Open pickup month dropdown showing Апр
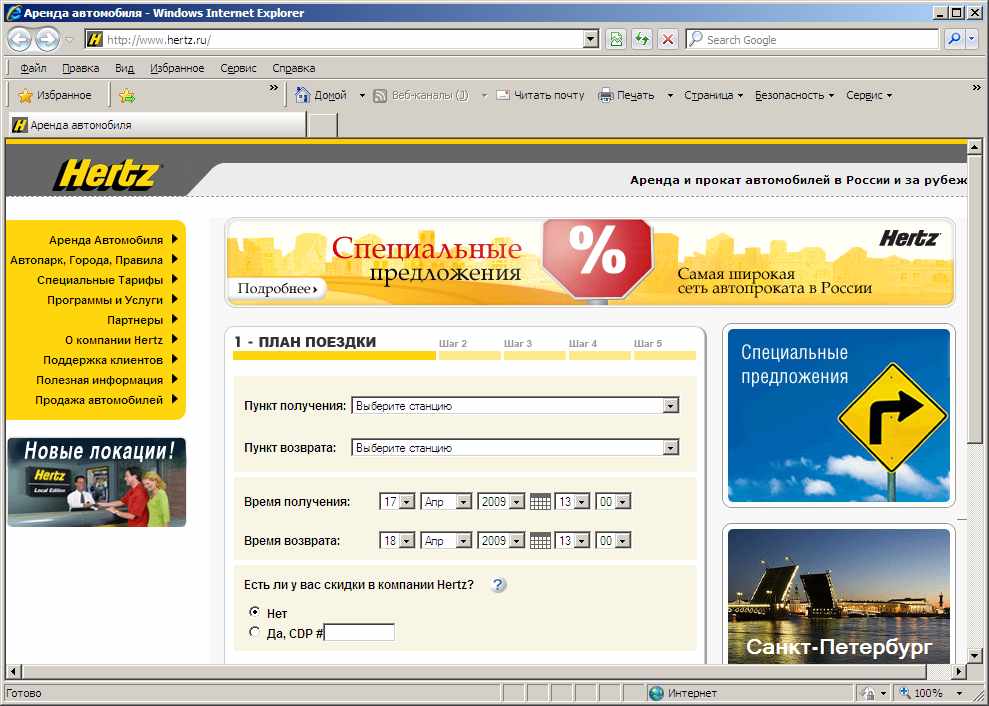 pos(446,502)
